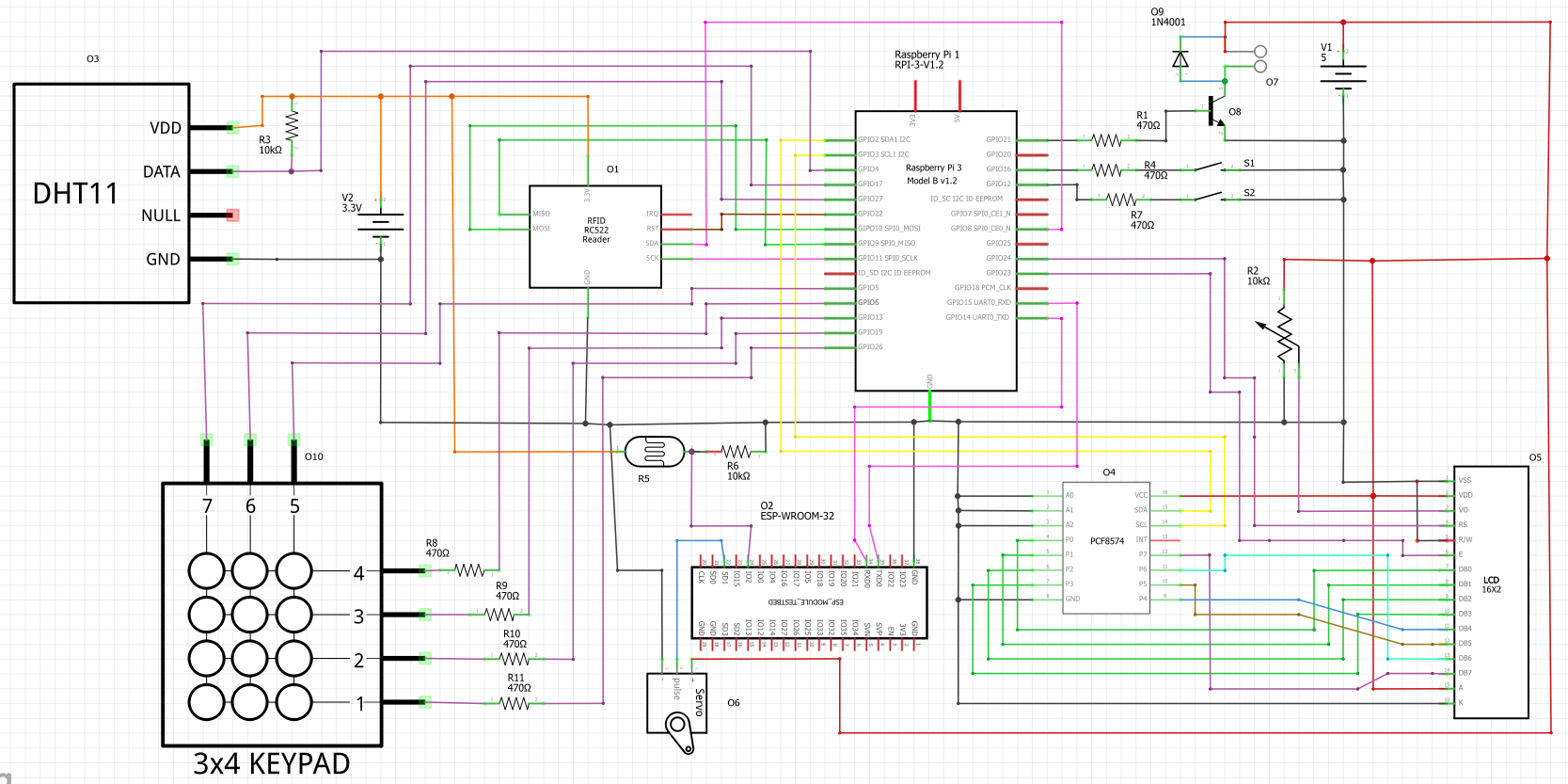Click the S1 switch symbol
1568x784 pixels.
coord(1209,167)
